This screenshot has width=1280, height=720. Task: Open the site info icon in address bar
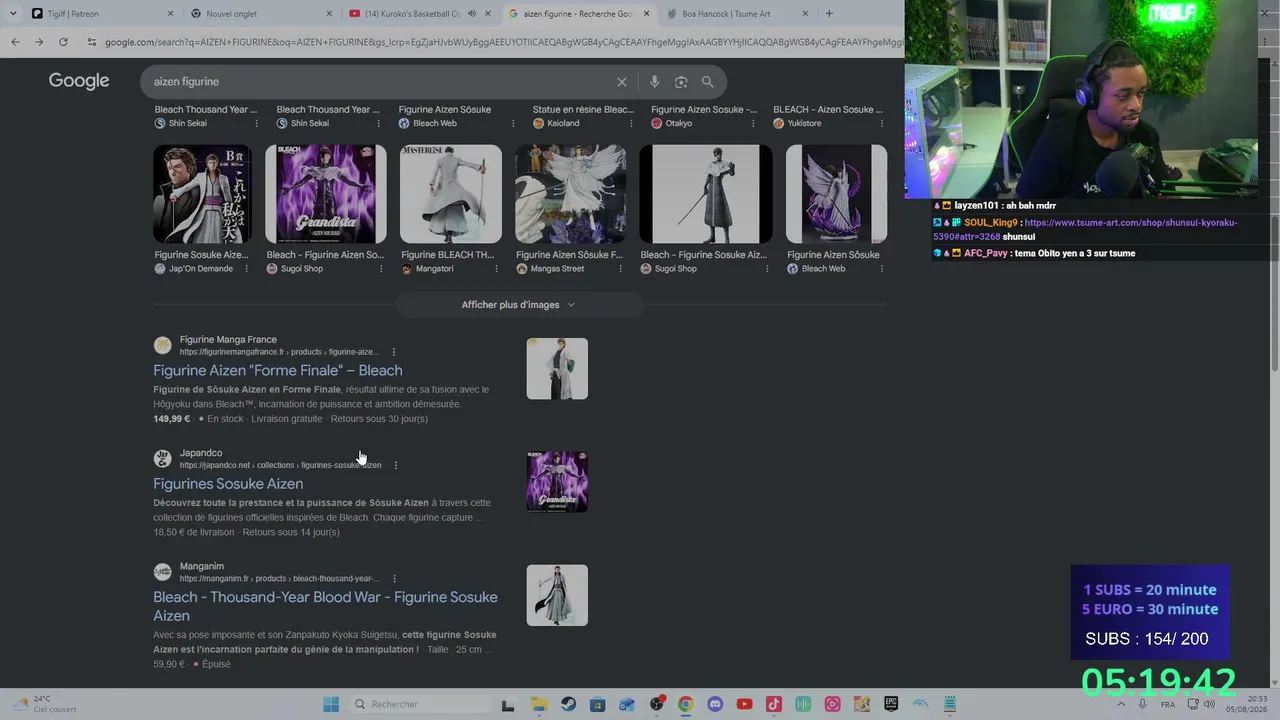[x=92, y=42]
